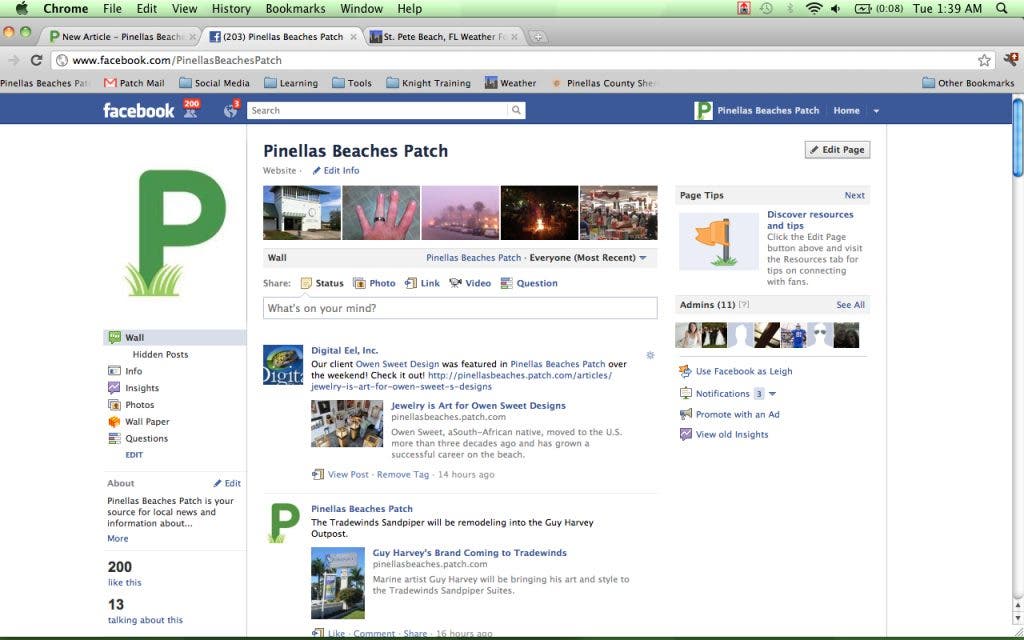Click the page vertical scrollbar
The height and width of the screenshot is (640, 1024).
pos(1017,137)
